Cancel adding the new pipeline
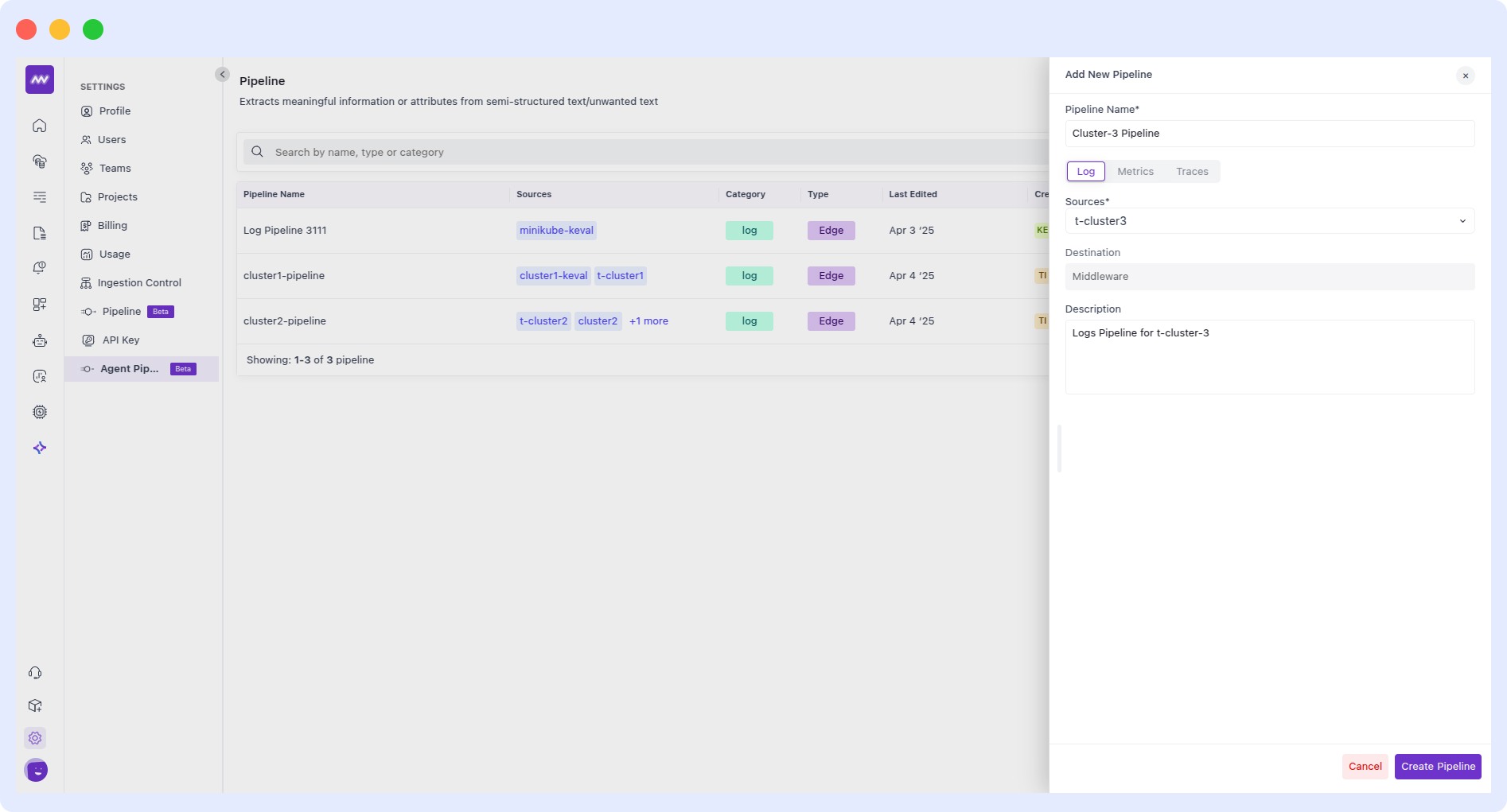The image size is (1507, 812). 1365,767
